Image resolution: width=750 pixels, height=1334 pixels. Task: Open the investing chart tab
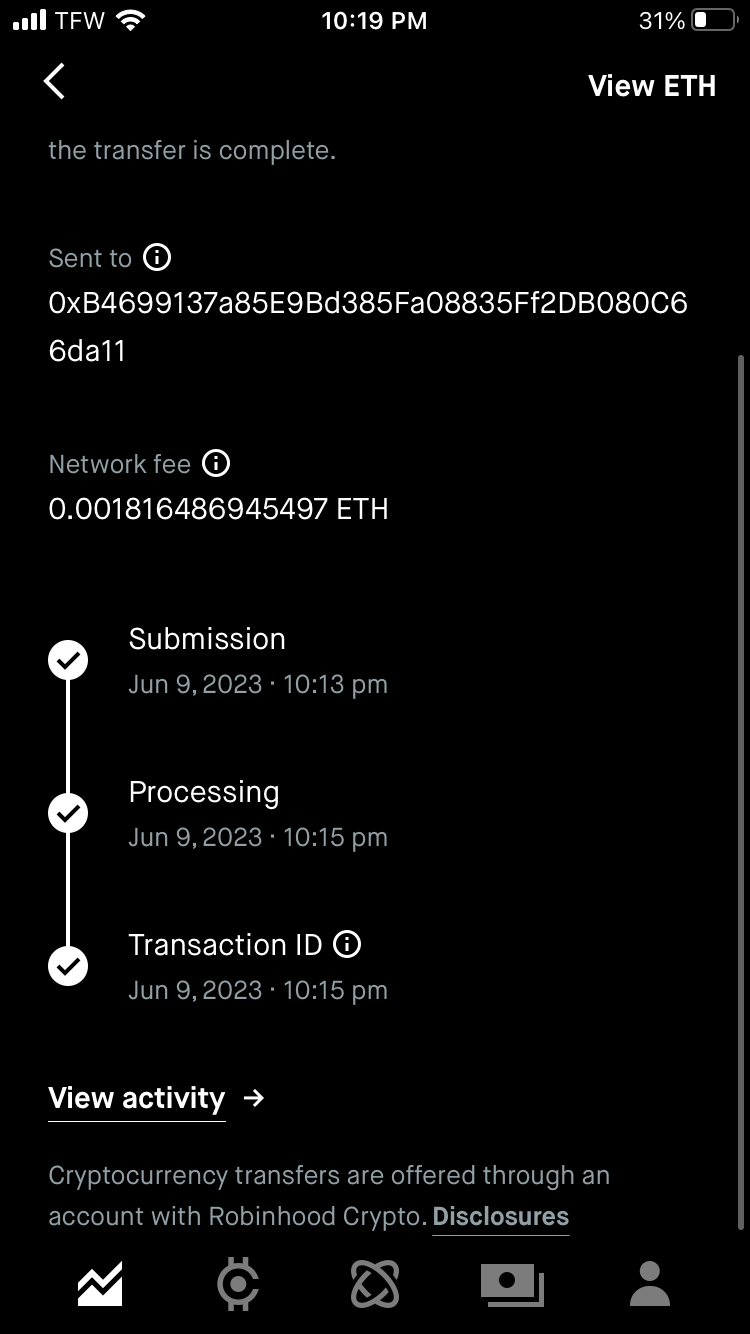(100, 1283)
